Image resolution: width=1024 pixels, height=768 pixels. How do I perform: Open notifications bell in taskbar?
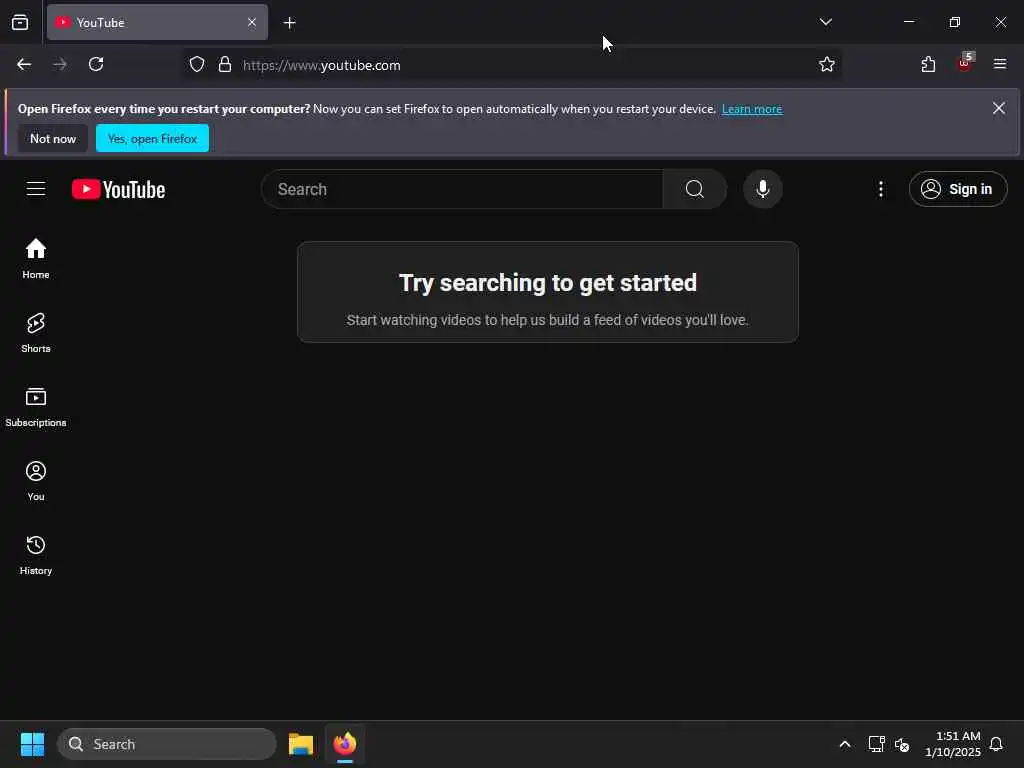coord(996,744)
